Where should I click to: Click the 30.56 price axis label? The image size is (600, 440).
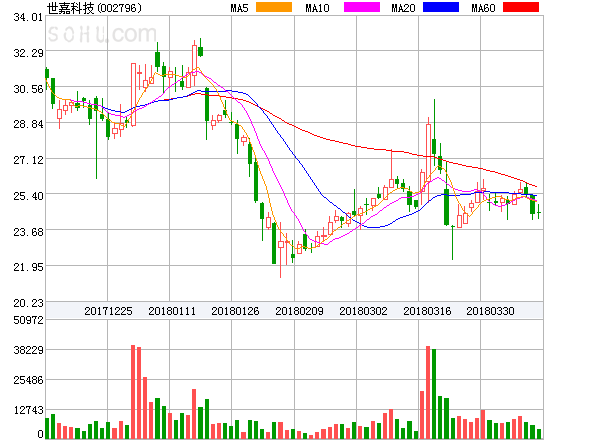click(x=28, y=90)
